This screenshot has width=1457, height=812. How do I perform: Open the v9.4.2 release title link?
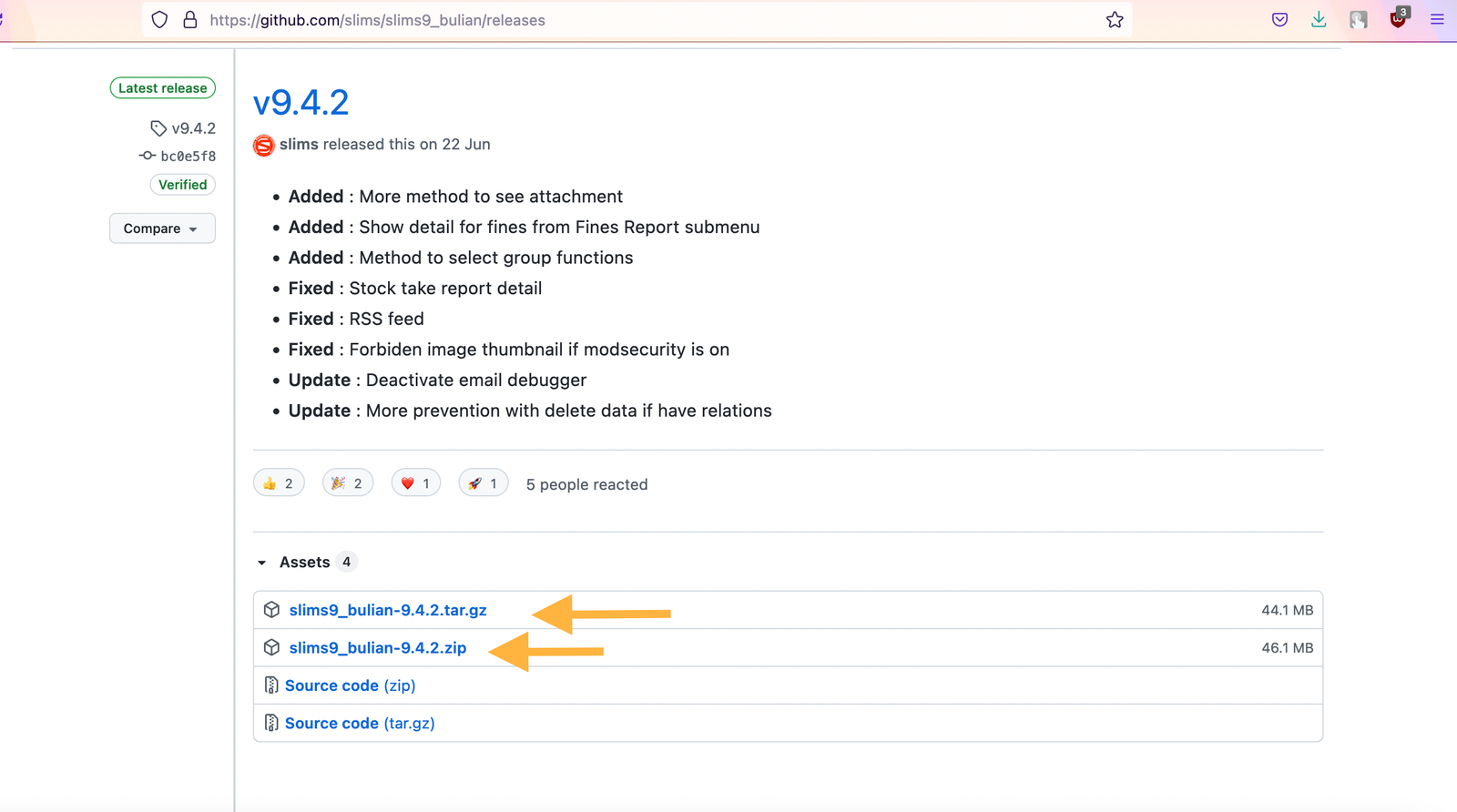(301, 102)
